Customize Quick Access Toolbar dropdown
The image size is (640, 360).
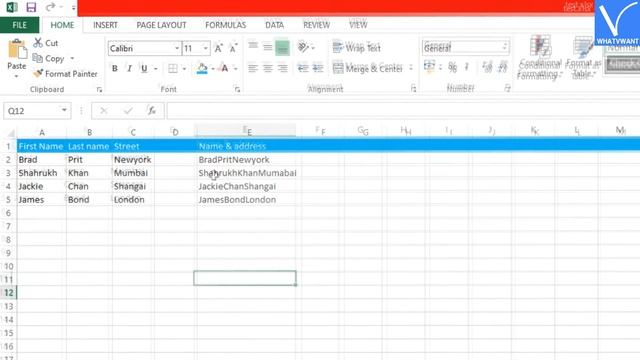click(x=73, y=7)
